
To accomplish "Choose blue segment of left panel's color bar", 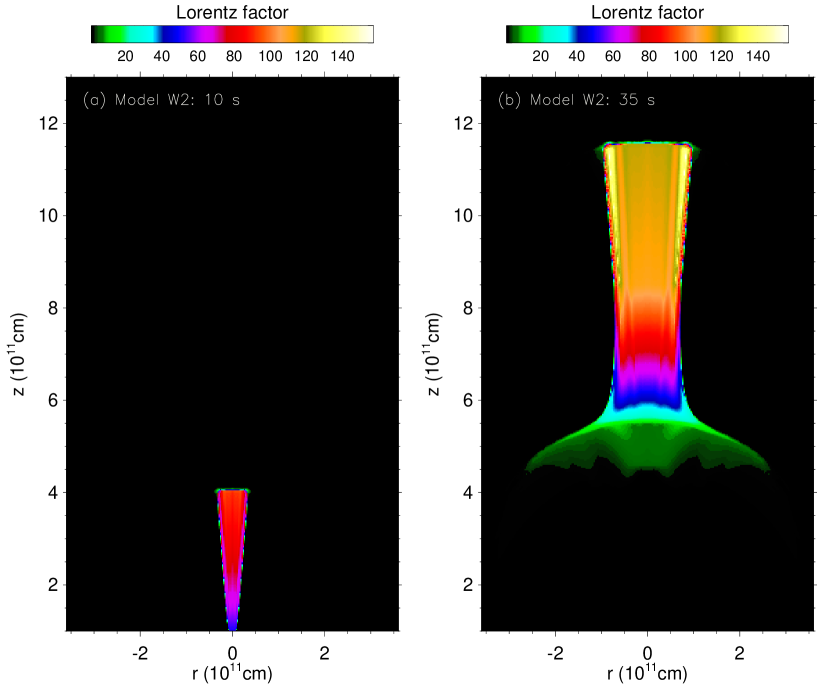I will (178, 34).
